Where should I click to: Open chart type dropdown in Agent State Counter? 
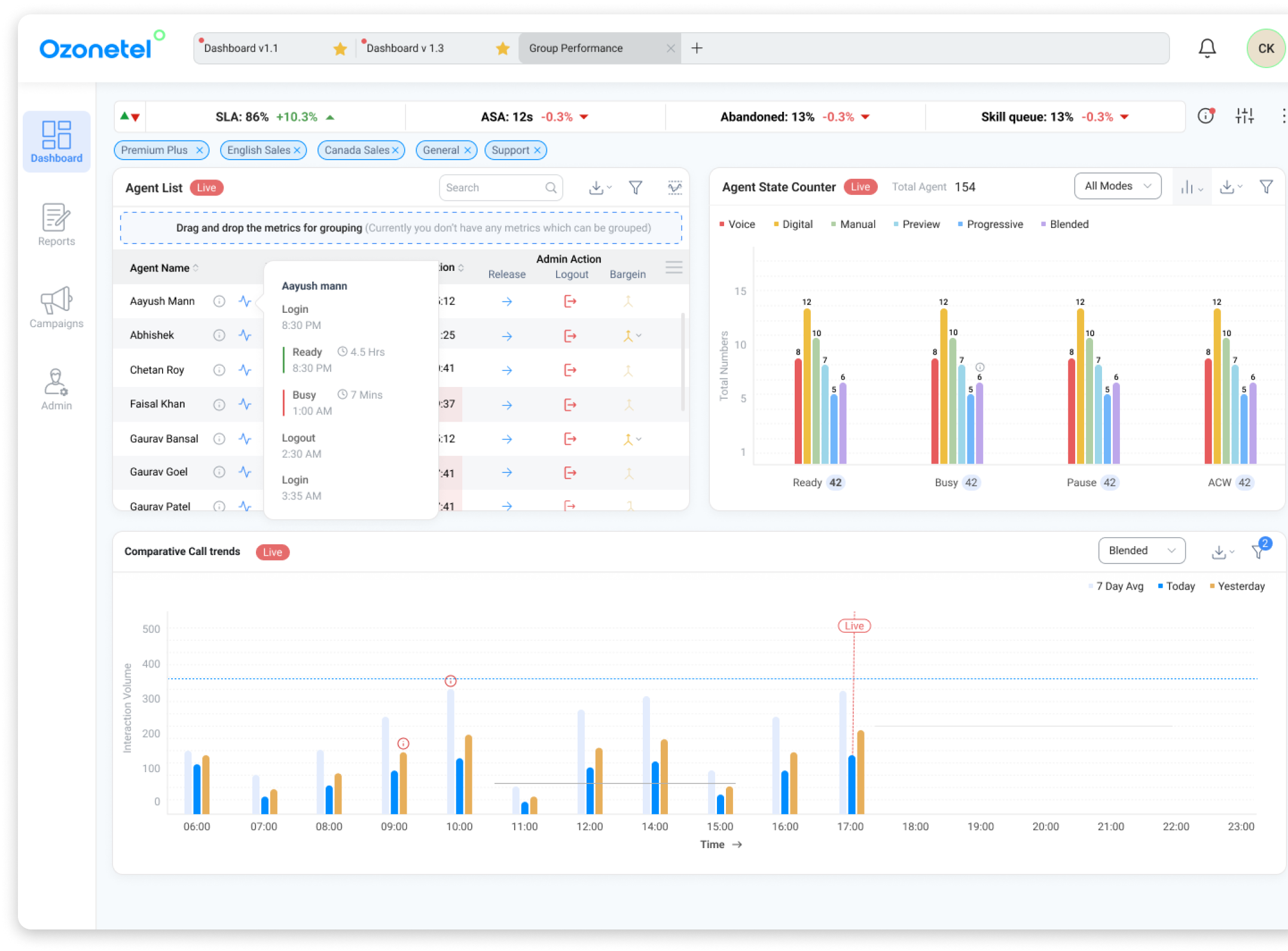(x=1191, y=188)
